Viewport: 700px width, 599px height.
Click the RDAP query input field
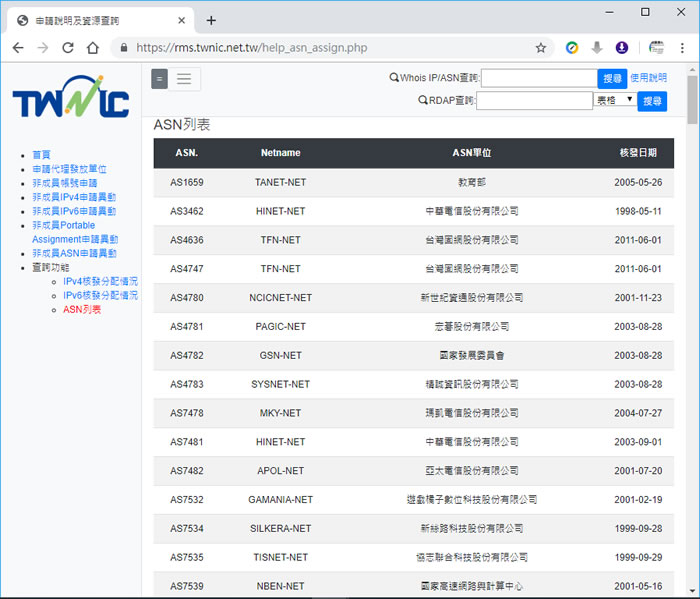coord(534,100)
